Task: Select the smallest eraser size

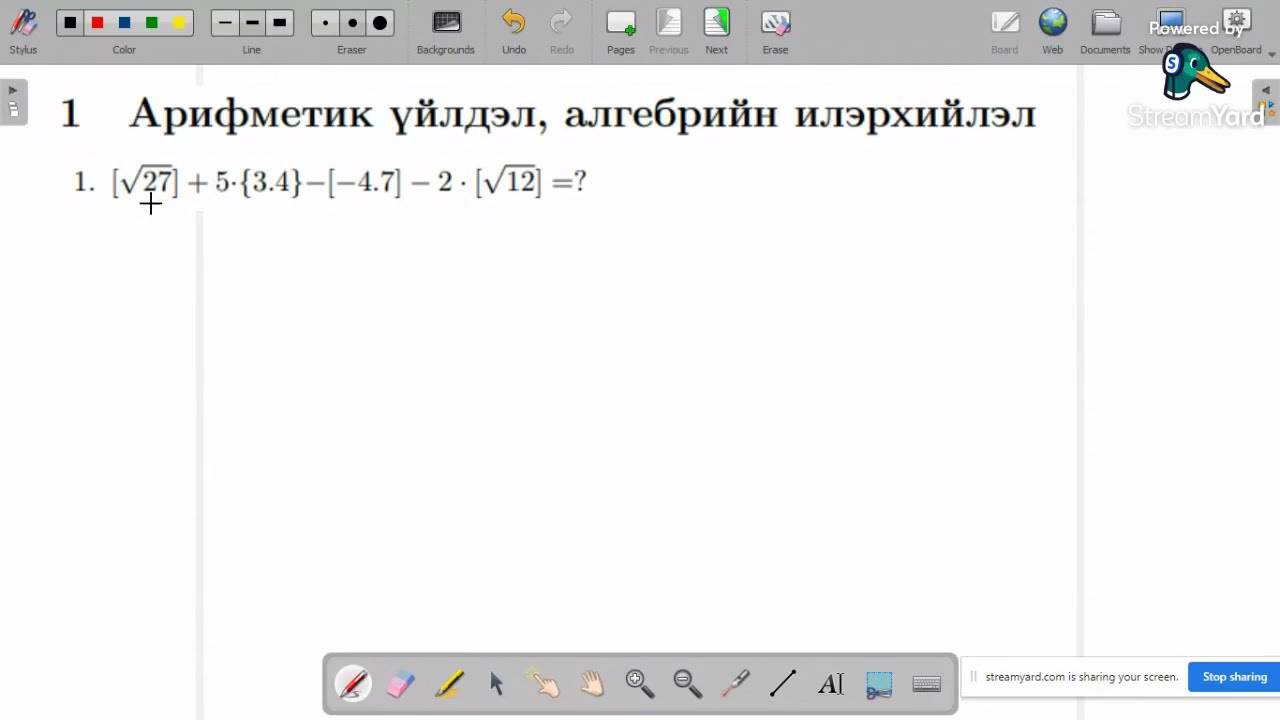Action: click(x=325, y=23)
